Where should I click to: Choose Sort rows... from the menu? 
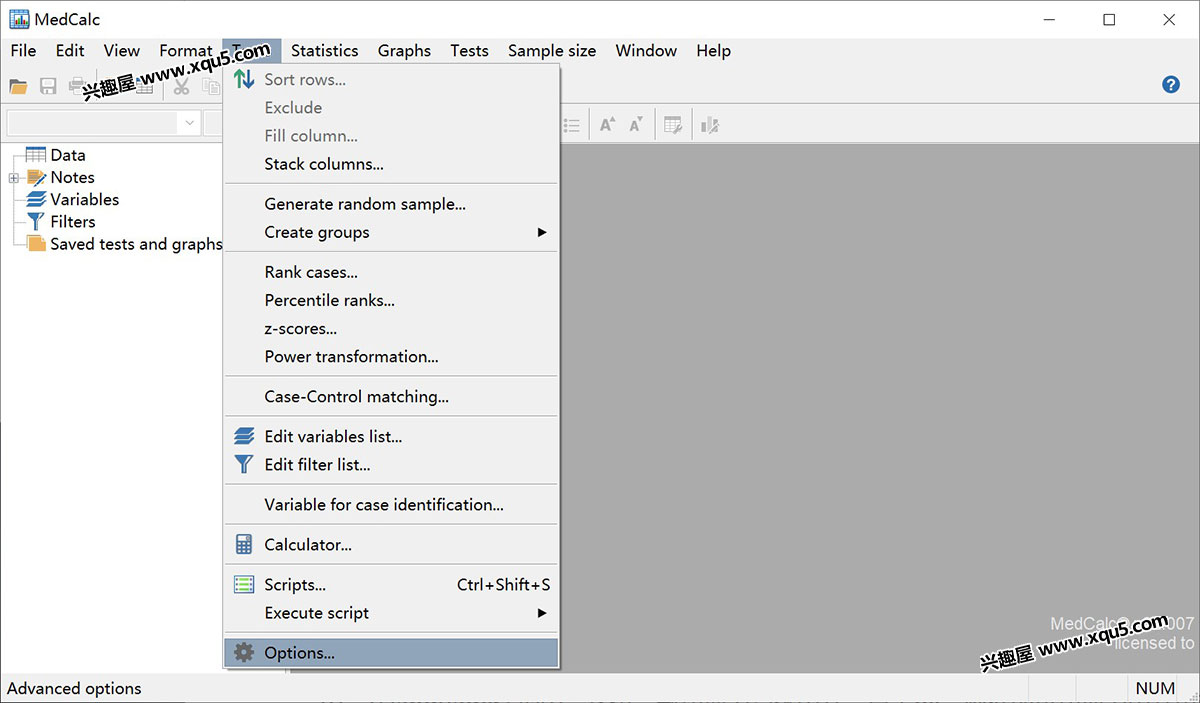(x=391, y=80)
